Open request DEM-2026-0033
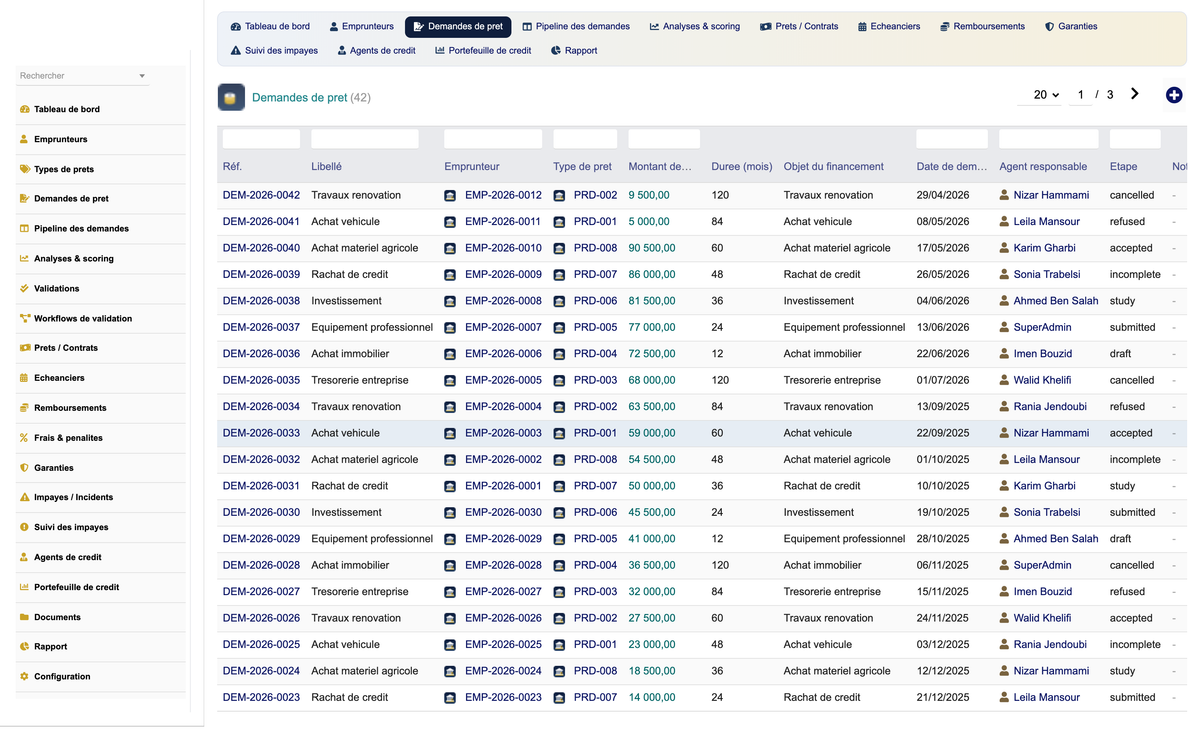 coord(261,434)
